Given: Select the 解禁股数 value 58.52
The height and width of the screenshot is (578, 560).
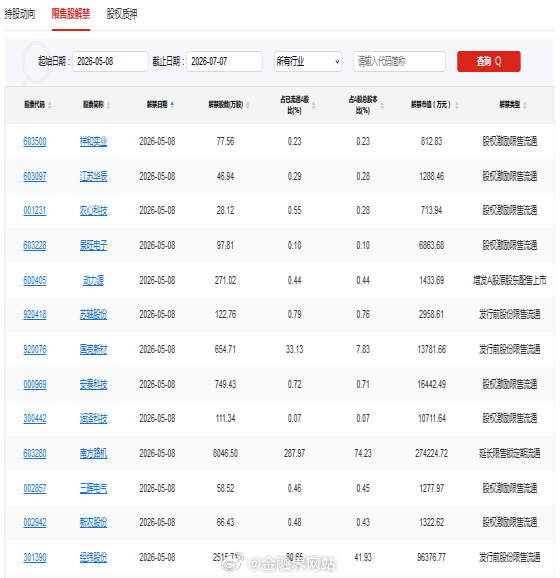Looking at the screenshot, I should click(x=225, y=488).
